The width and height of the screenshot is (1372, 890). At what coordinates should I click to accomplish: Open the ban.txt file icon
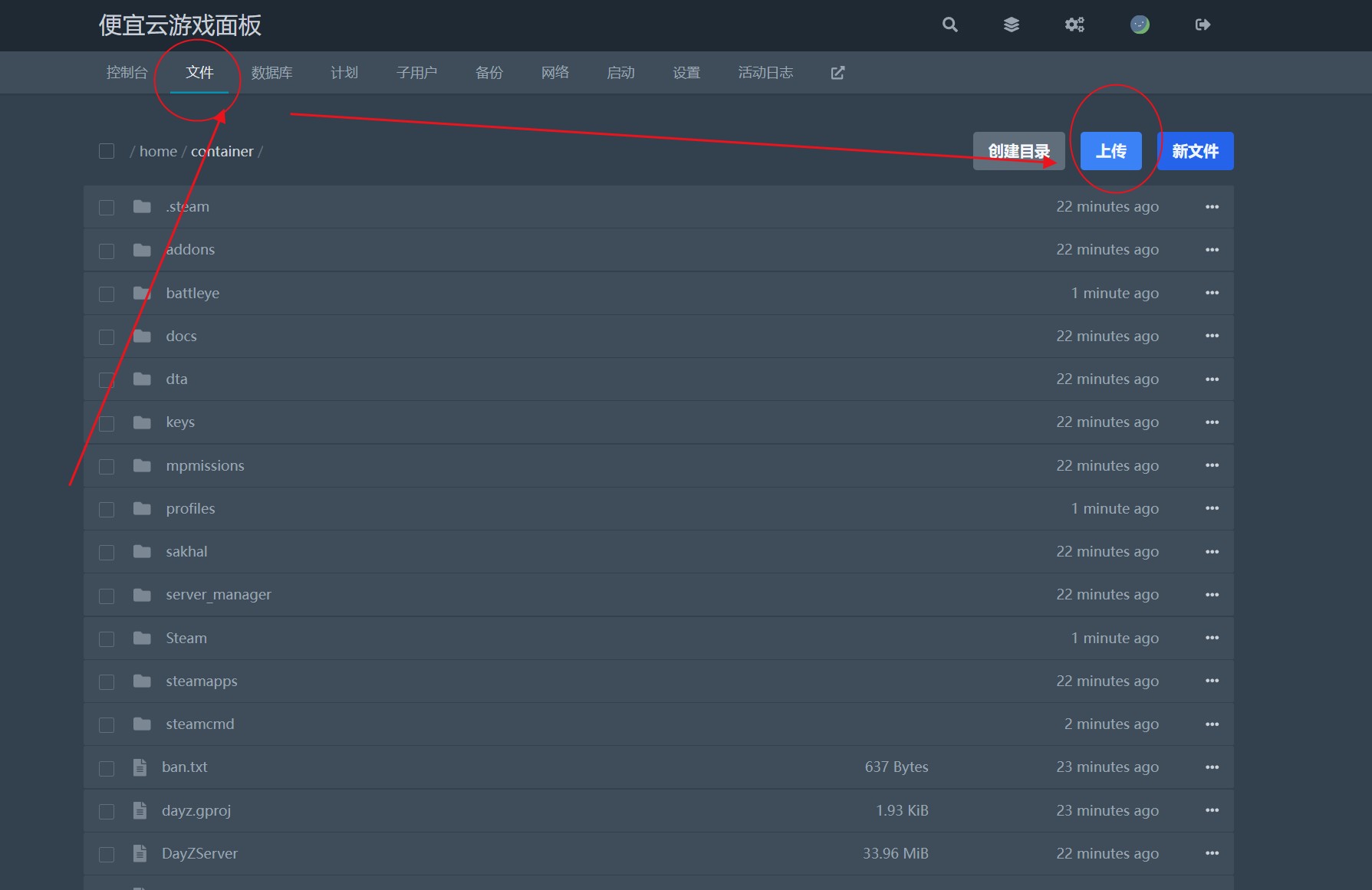point(140,767)
